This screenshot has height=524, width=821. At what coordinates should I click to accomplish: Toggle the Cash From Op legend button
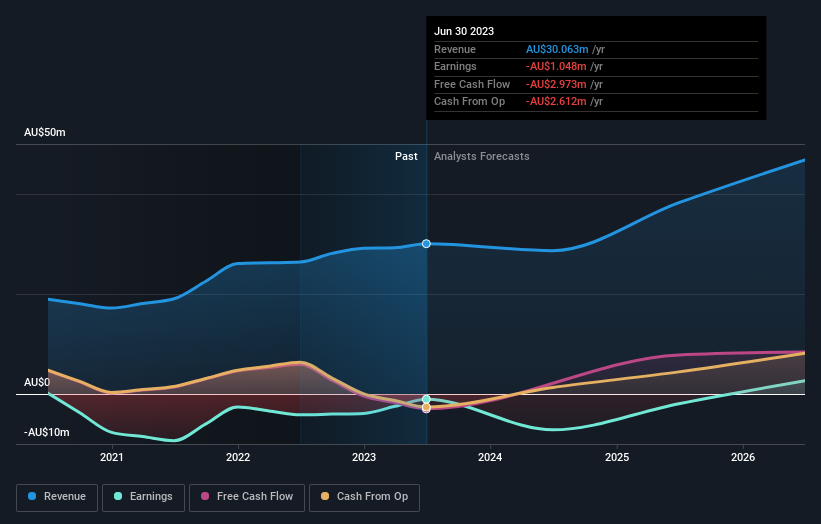[x=364, y=497]
